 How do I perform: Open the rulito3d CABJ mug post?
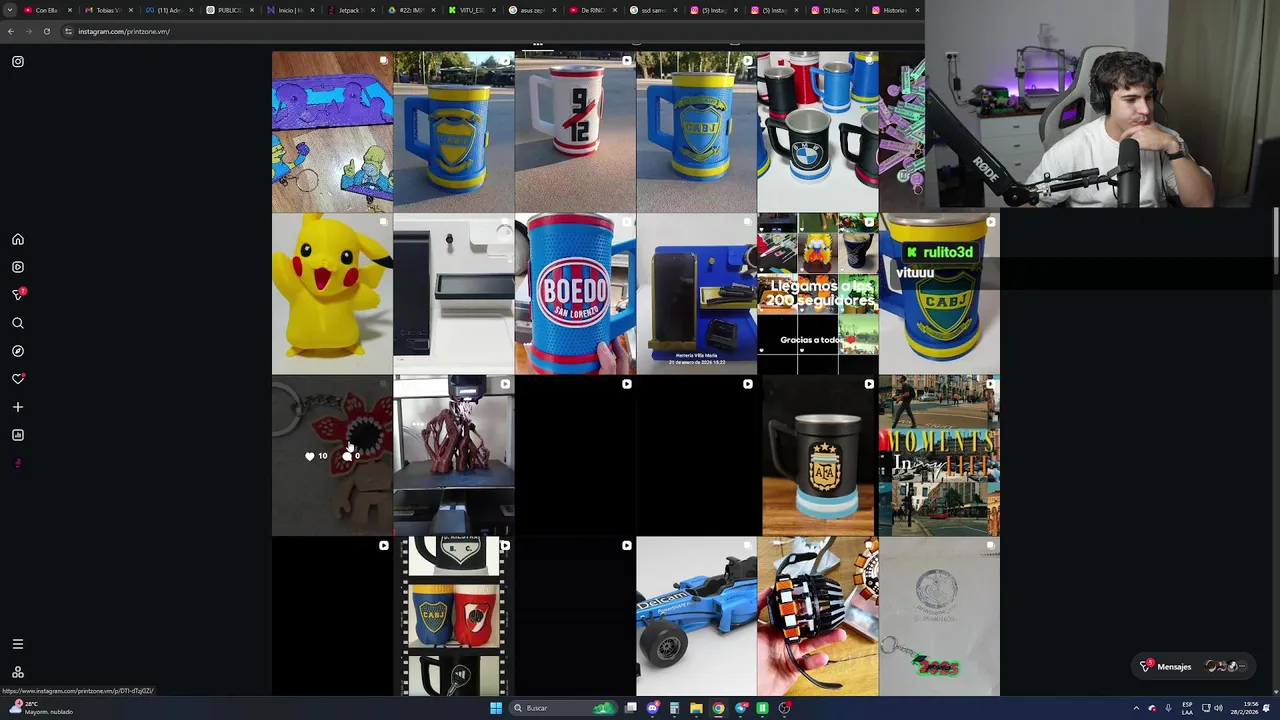pyautogui.click(x=939, y=294)
